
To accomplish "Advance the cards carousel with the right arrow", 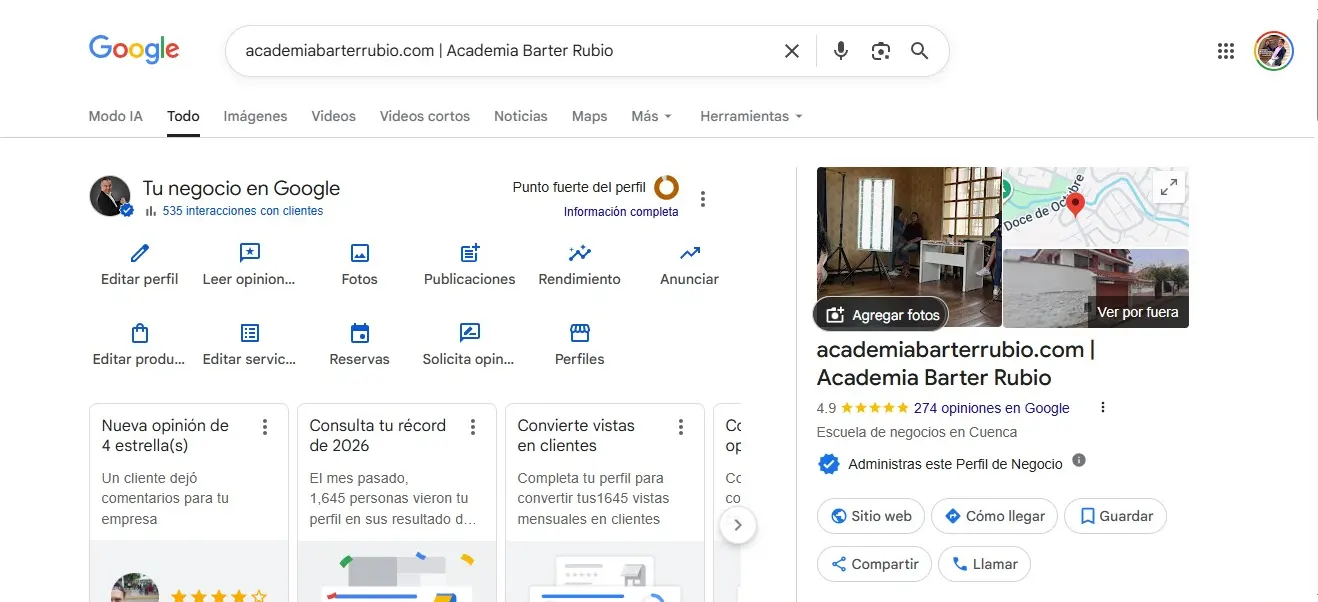I will [x=738, y=524].
